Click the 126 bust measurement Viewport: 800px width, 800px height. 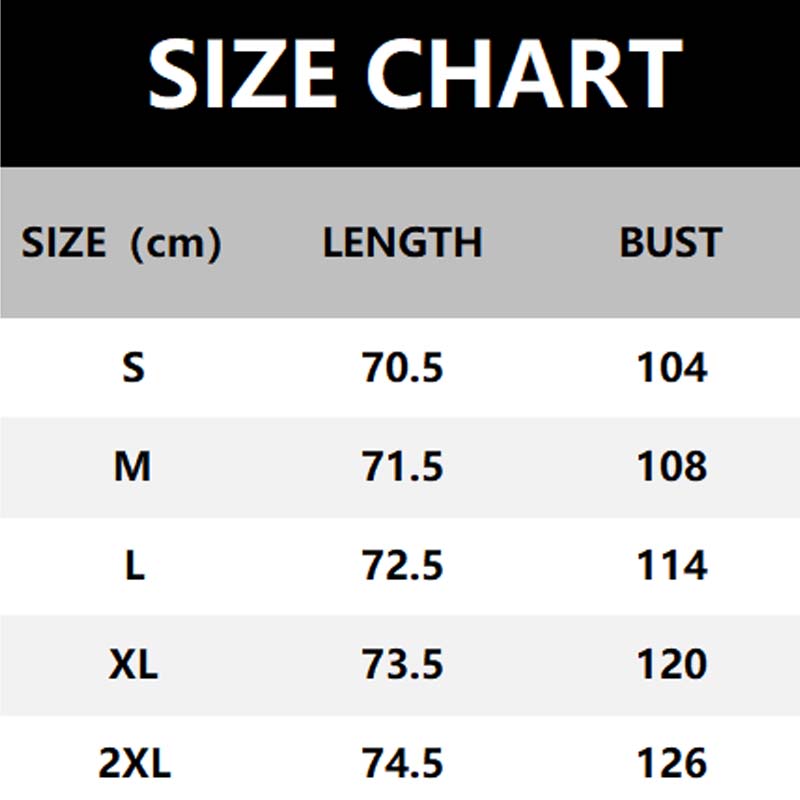[671, 764]
